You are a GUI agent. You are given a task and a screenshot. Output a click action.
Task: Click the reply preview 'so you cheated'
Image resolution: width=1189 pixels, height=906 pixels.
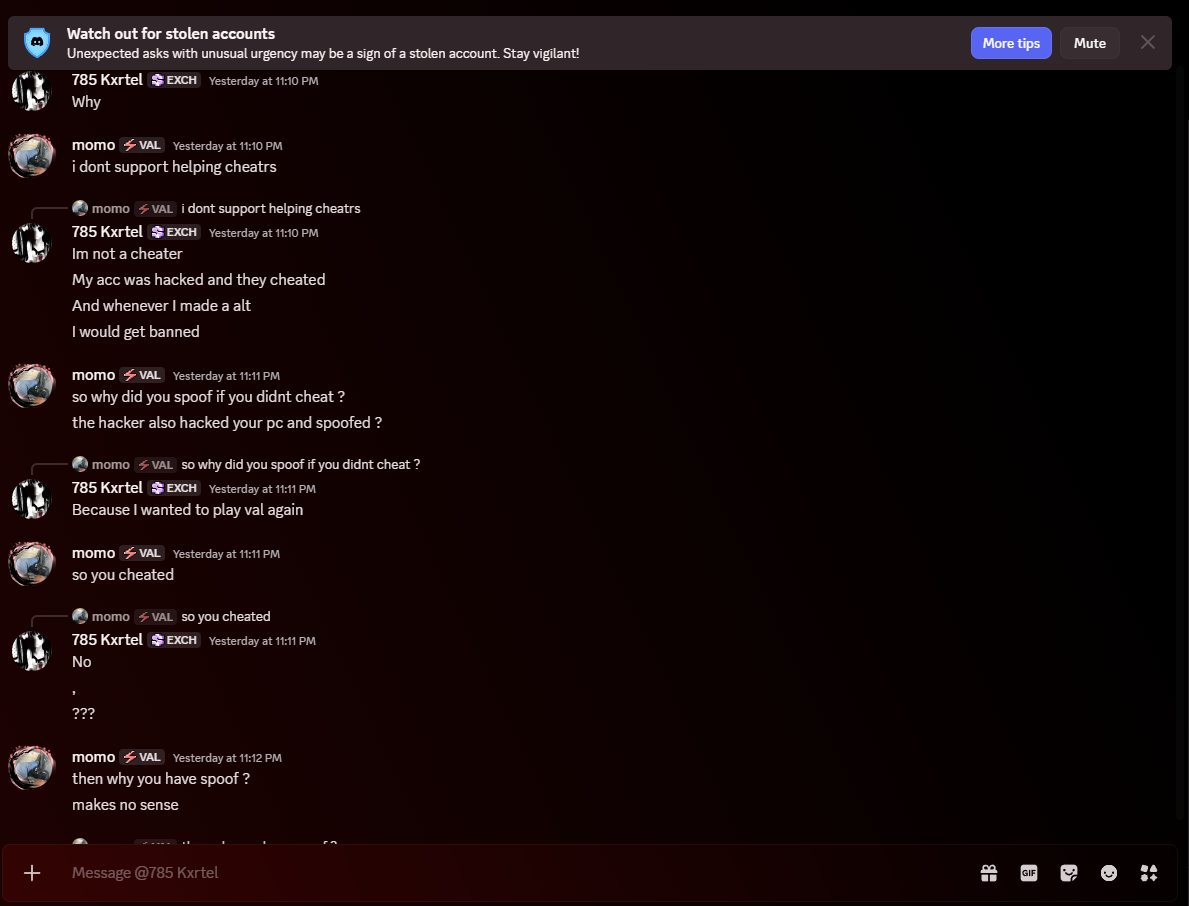pyautogui.click(x=226, y=617)
